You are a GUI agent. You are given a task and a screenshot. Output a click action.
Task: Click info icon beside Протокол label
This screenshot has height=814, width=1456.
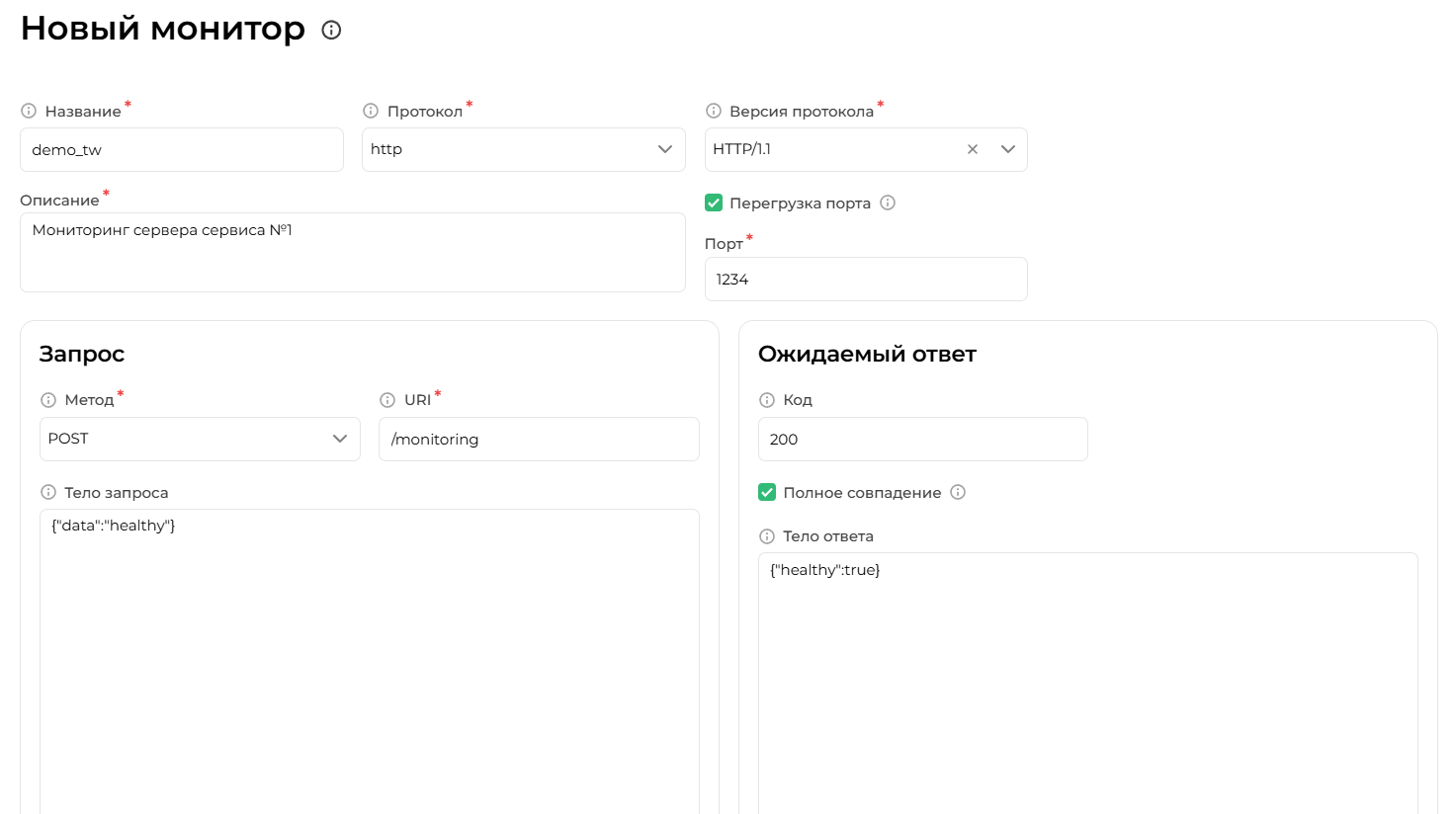[371, 111]
